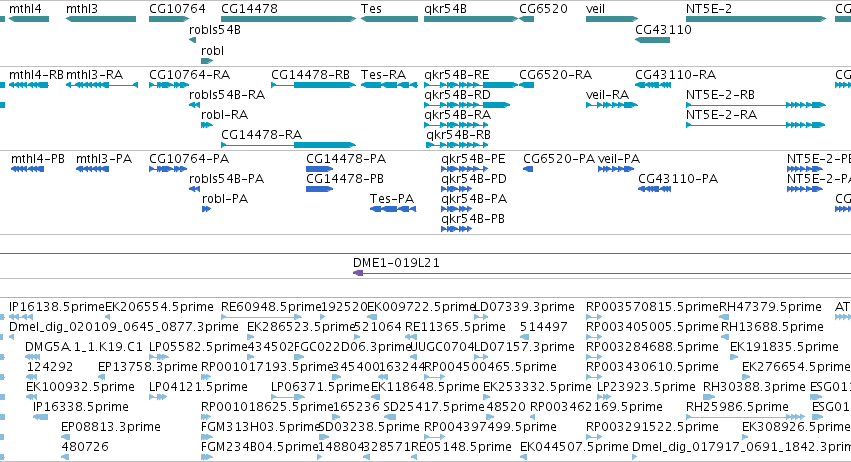
Task: Click the mthl3-PA protein label
Action: [104, 159]
